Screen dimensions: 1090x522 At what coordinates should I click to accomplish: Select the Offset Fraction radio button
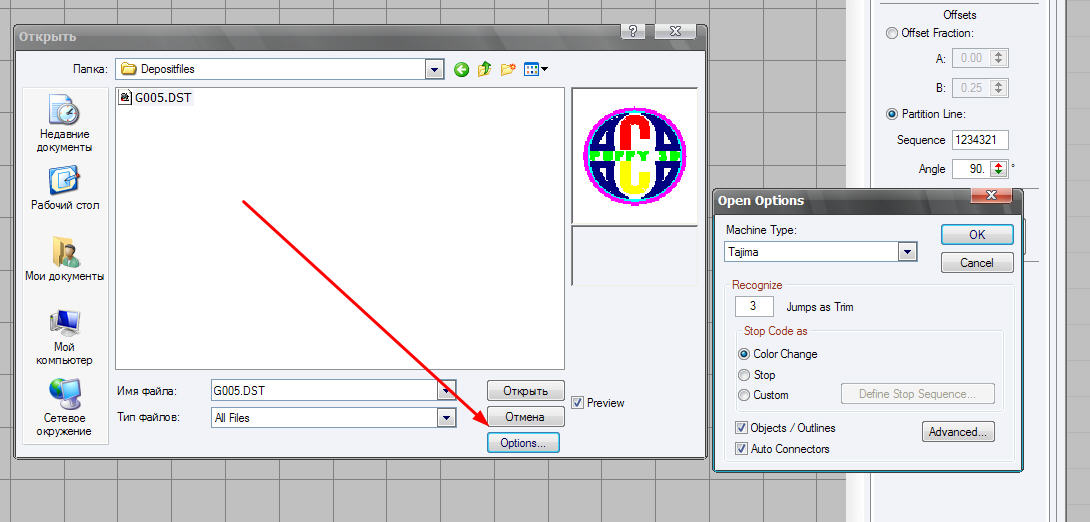tap(892, 33)
